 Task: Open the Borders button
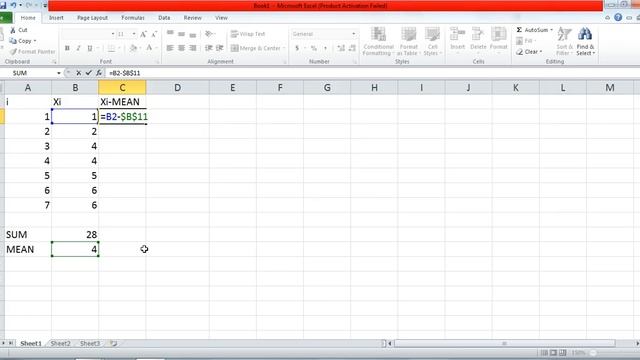(111, 48)
